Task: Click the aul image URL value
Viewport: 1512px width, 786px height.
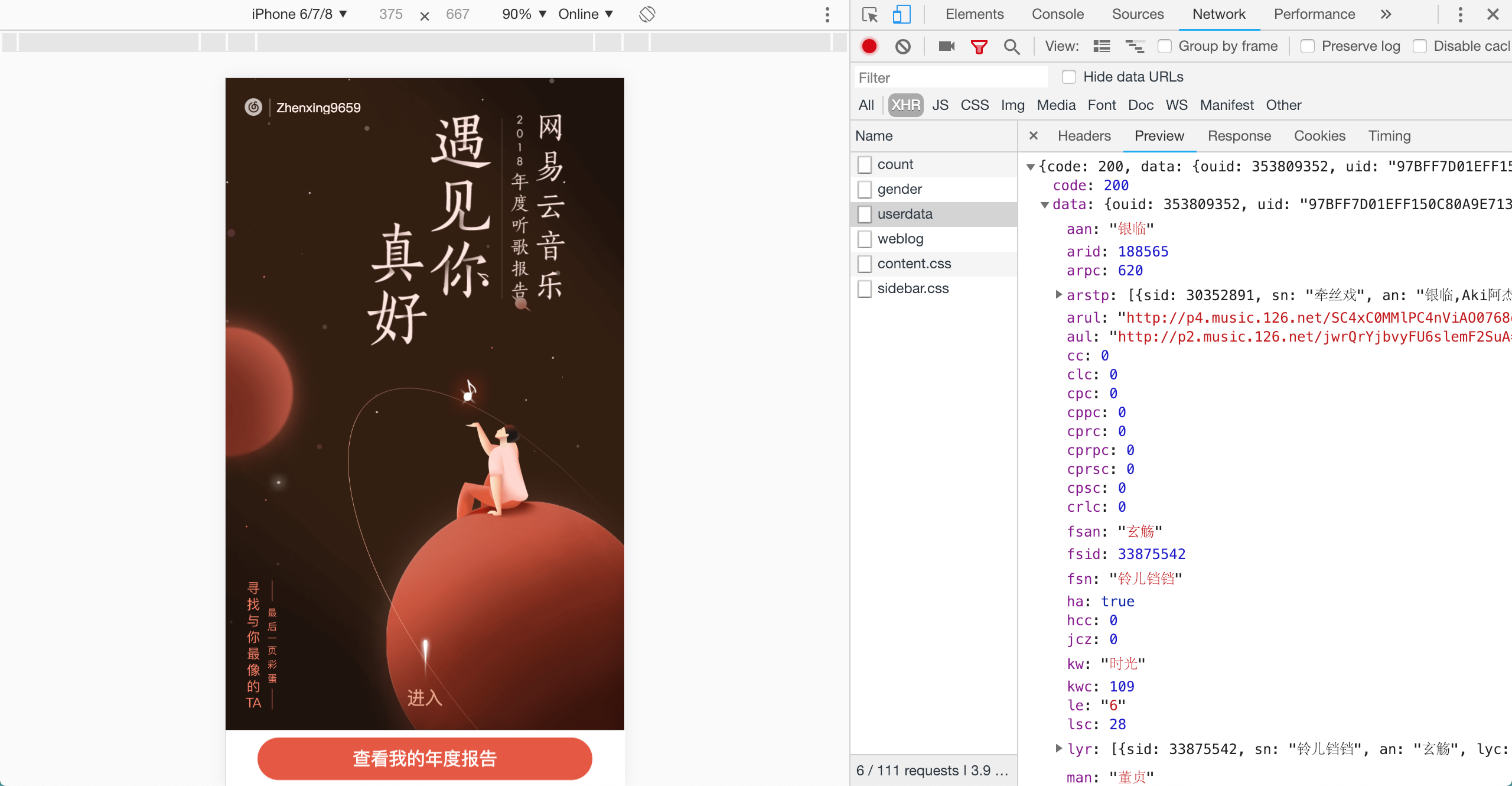Action: (1314, 337)
